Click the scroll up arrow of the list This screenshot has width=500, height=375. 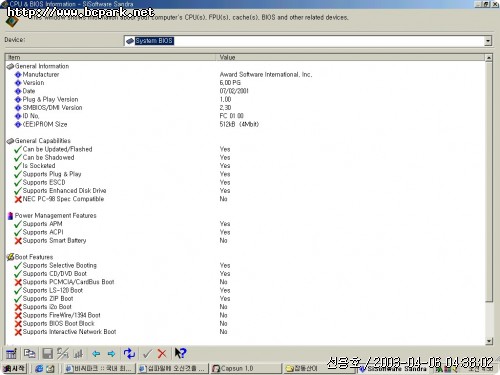[489, 58]
